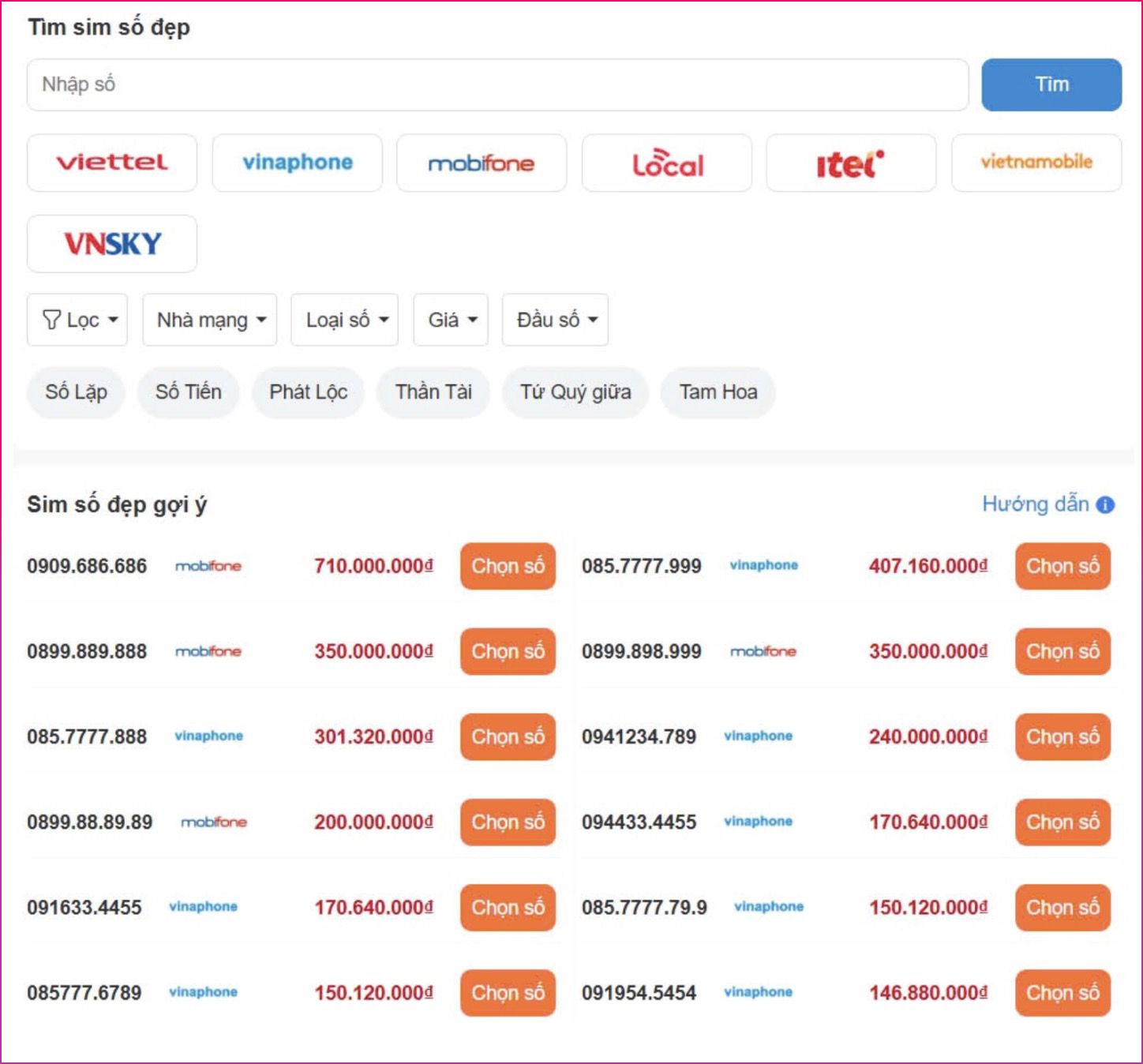Select the Vinaphone carrier logo

coord(297,163)
